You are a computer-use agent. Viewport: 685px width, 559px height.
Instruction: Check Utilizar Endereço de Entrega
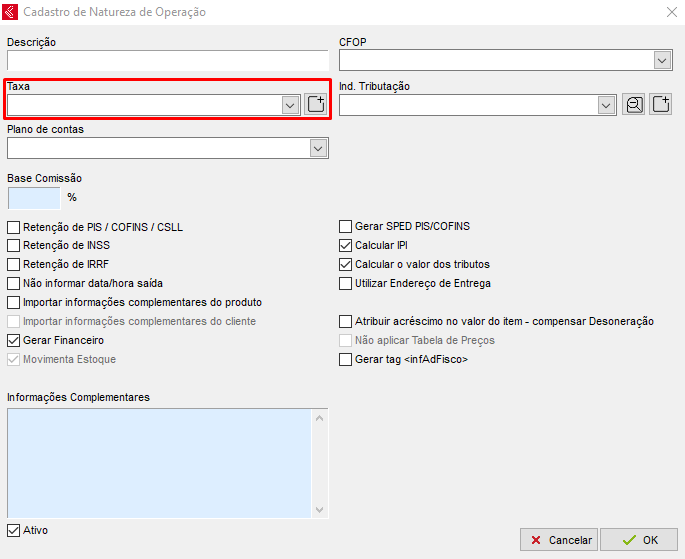346,283
